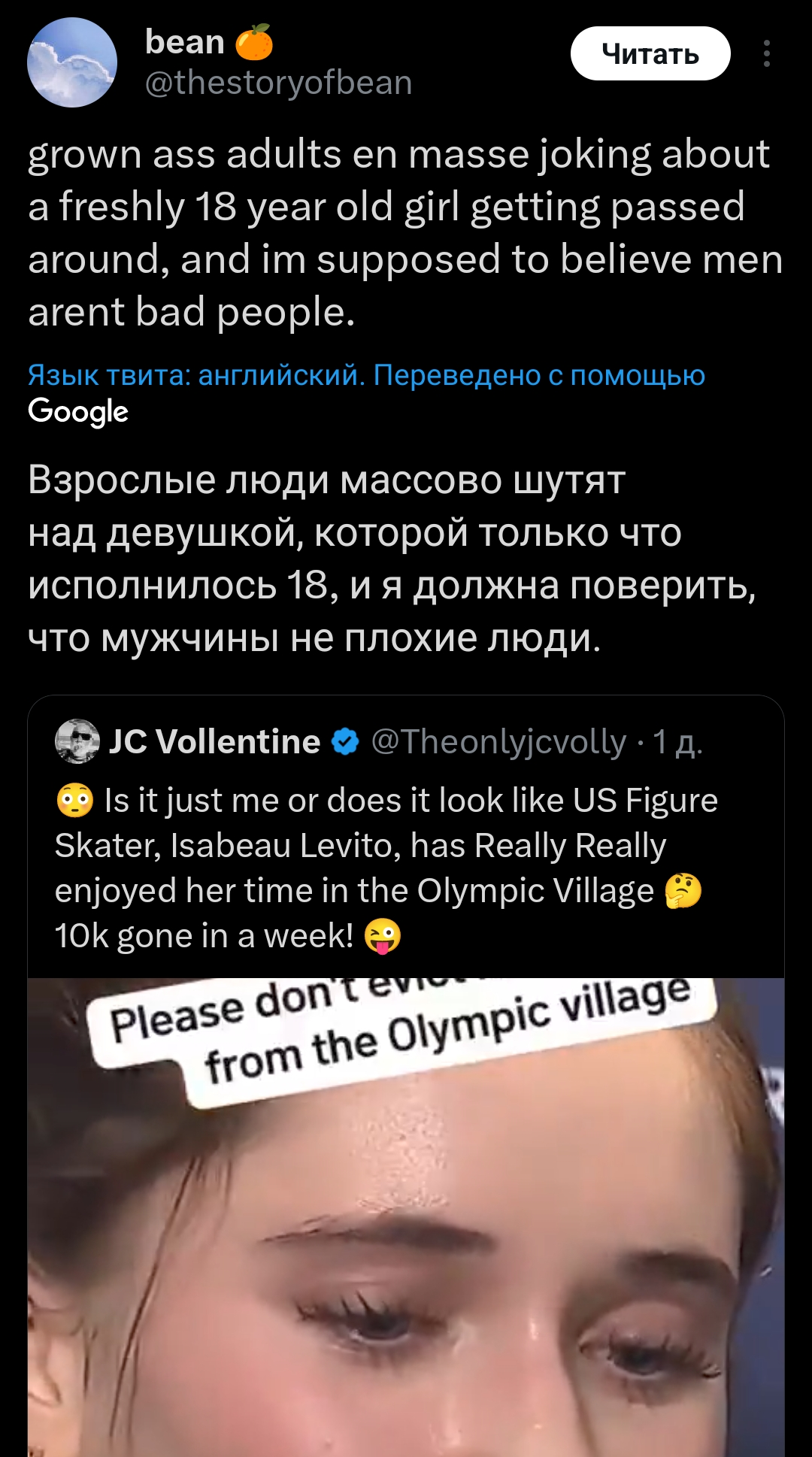This screenshot has width=812, height=1457.
Task: Click the blue verified badge
Action: click(x=345, y=741)
